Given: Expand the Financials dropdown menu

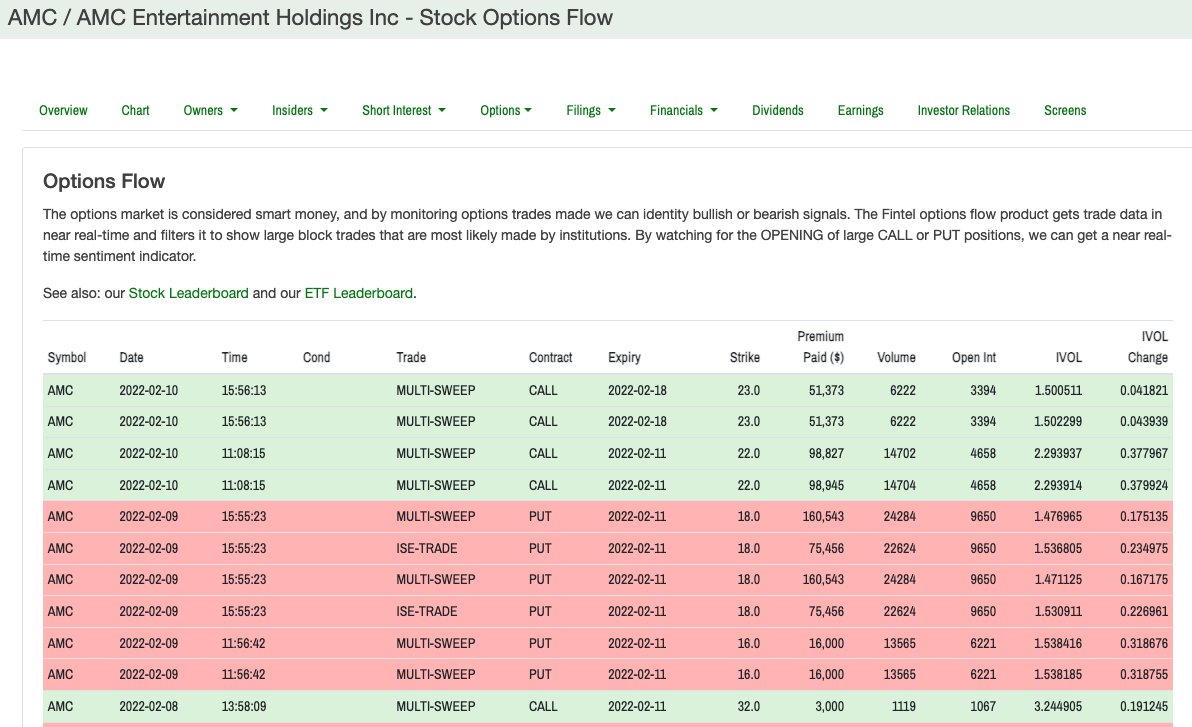Looking at the screenshot, I should point(683,110).
